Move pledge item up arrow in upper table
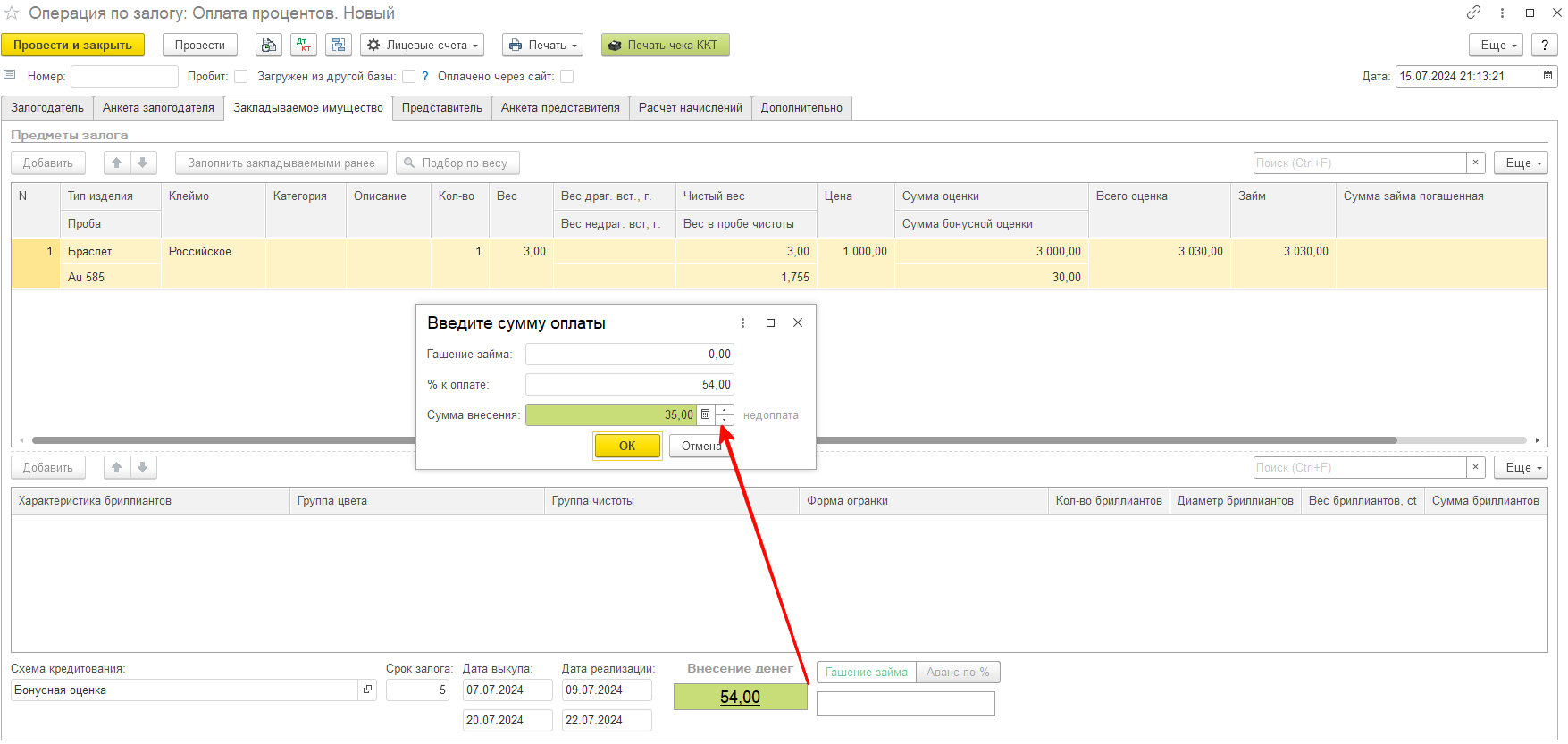Screen dimensions: 1568x744 coord(117,163)
